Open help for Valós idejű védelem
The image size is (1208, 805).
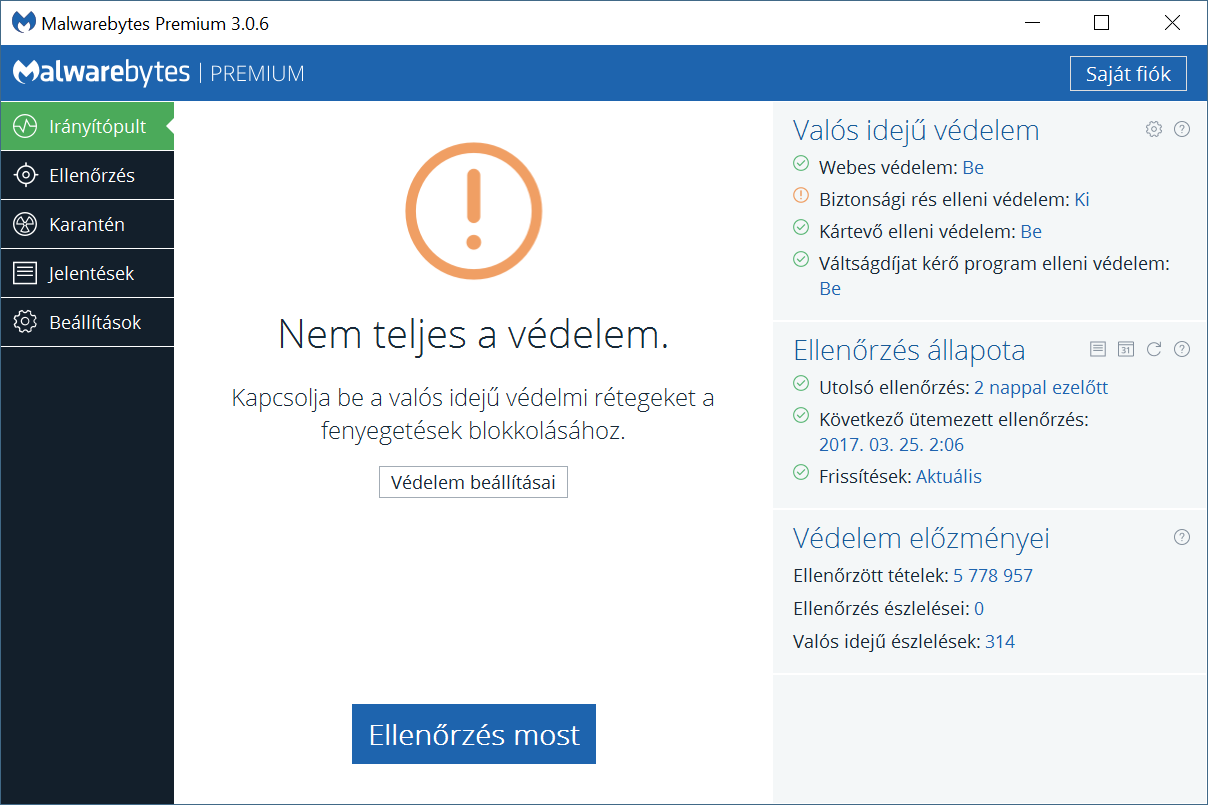tap(1182, 129)
